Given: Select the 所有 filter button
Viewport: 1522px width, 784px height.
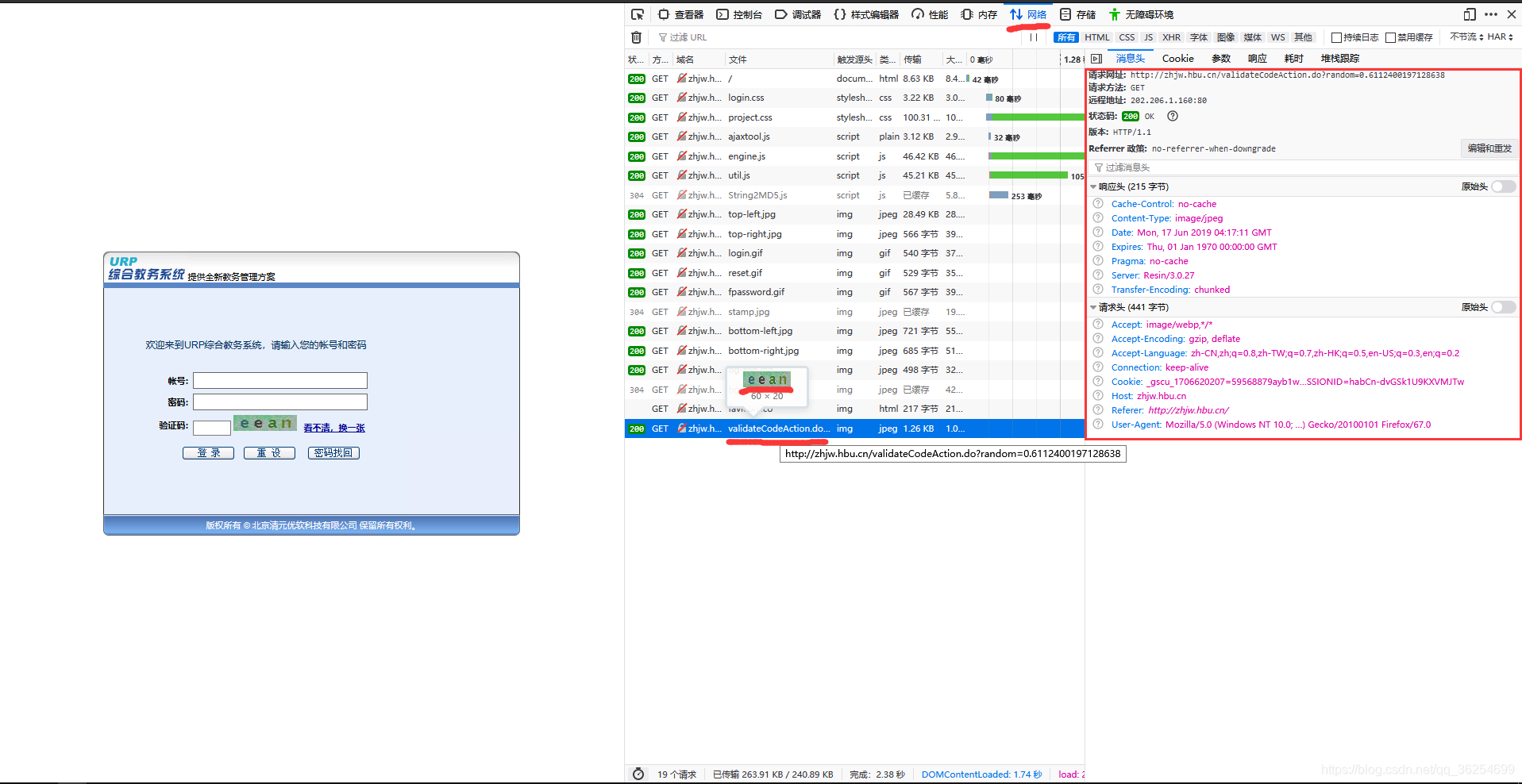Looking at the screenshot, I should [x=1066, y=37].
